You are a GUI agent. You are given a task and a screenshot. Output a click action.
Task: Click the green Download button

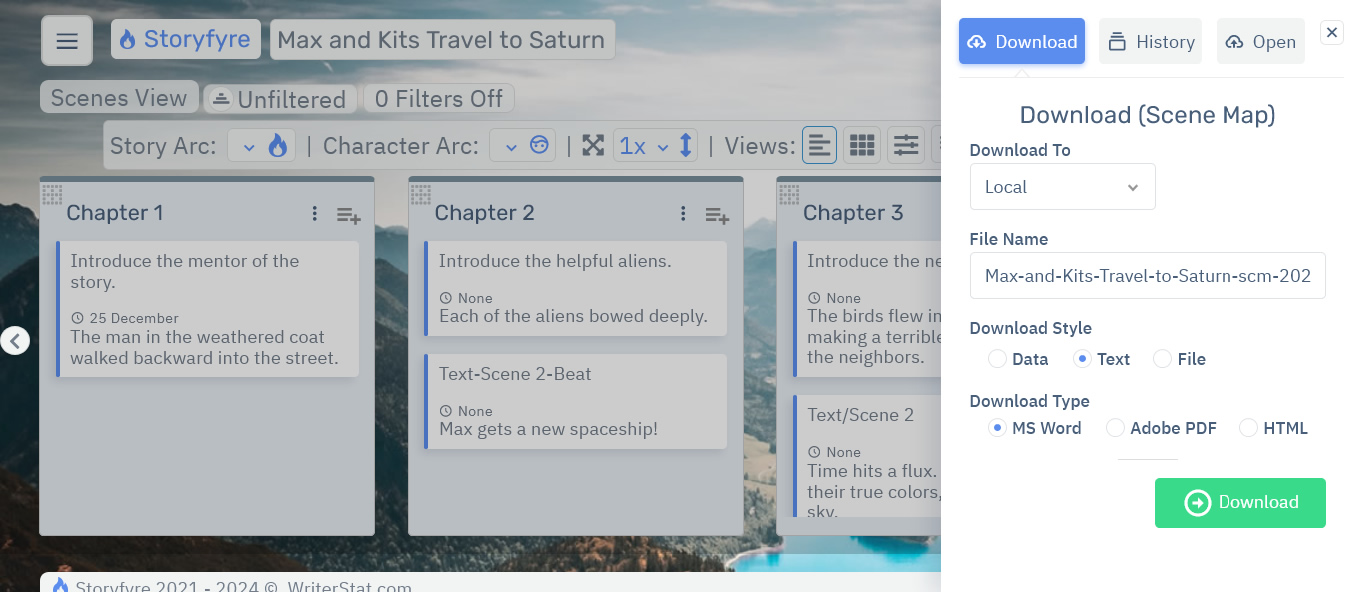[x=1240, y=503]
